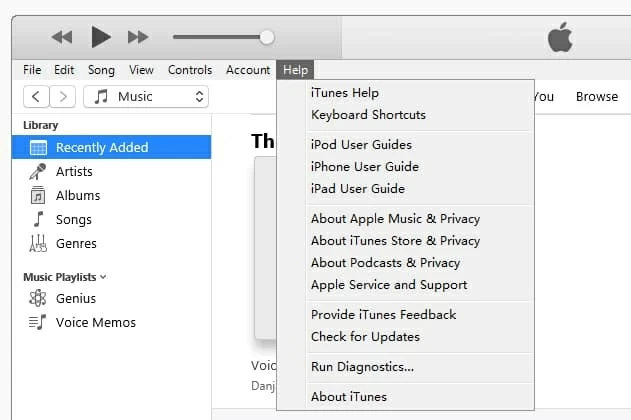The image size is (631, 420).
Task: Open the Voice Memos playlist
Action: pyautogui.click(x=111, y=323)
